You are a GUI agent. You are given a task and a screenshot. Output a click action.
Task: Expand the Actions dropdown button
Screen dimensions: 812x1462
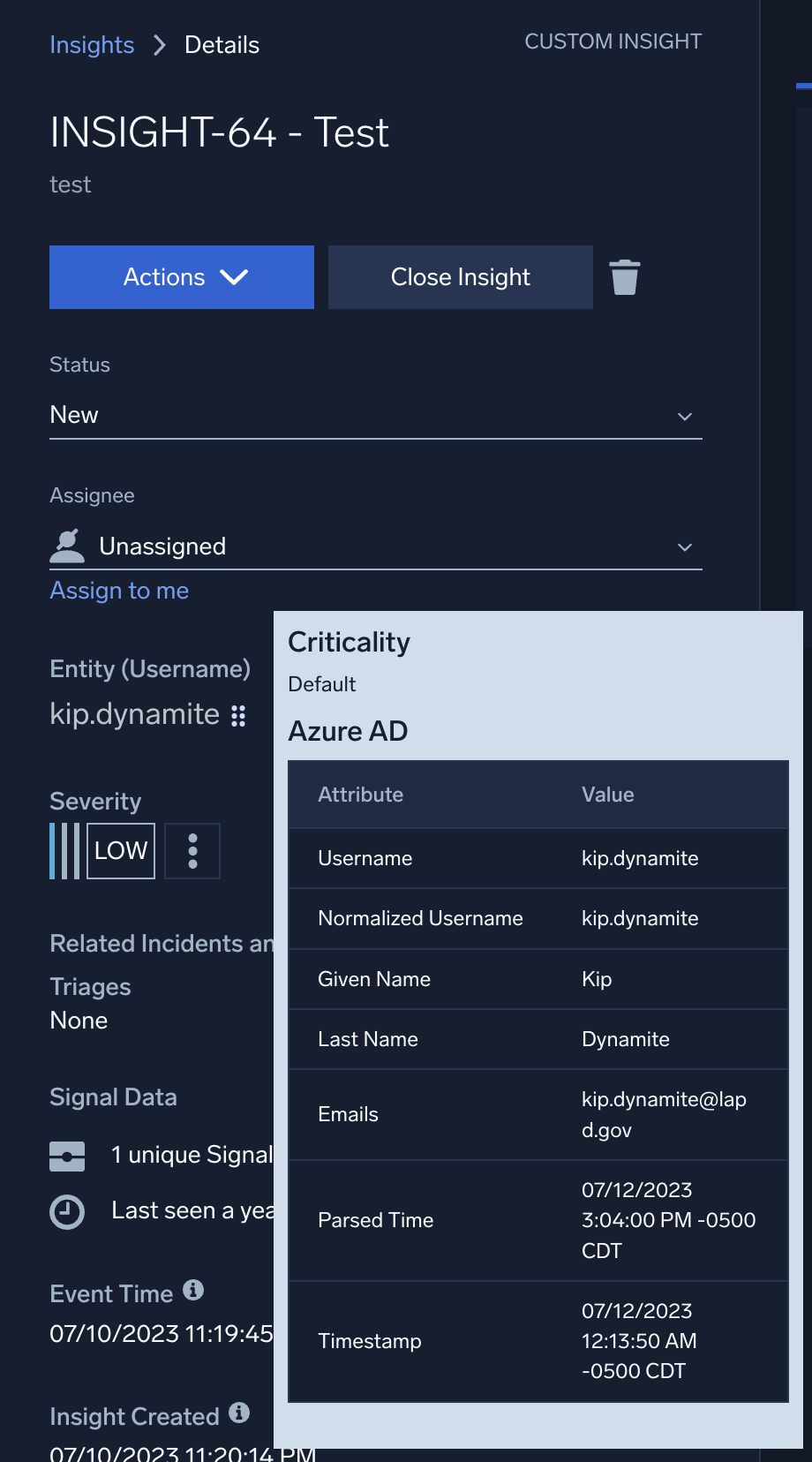coord(182,277)
